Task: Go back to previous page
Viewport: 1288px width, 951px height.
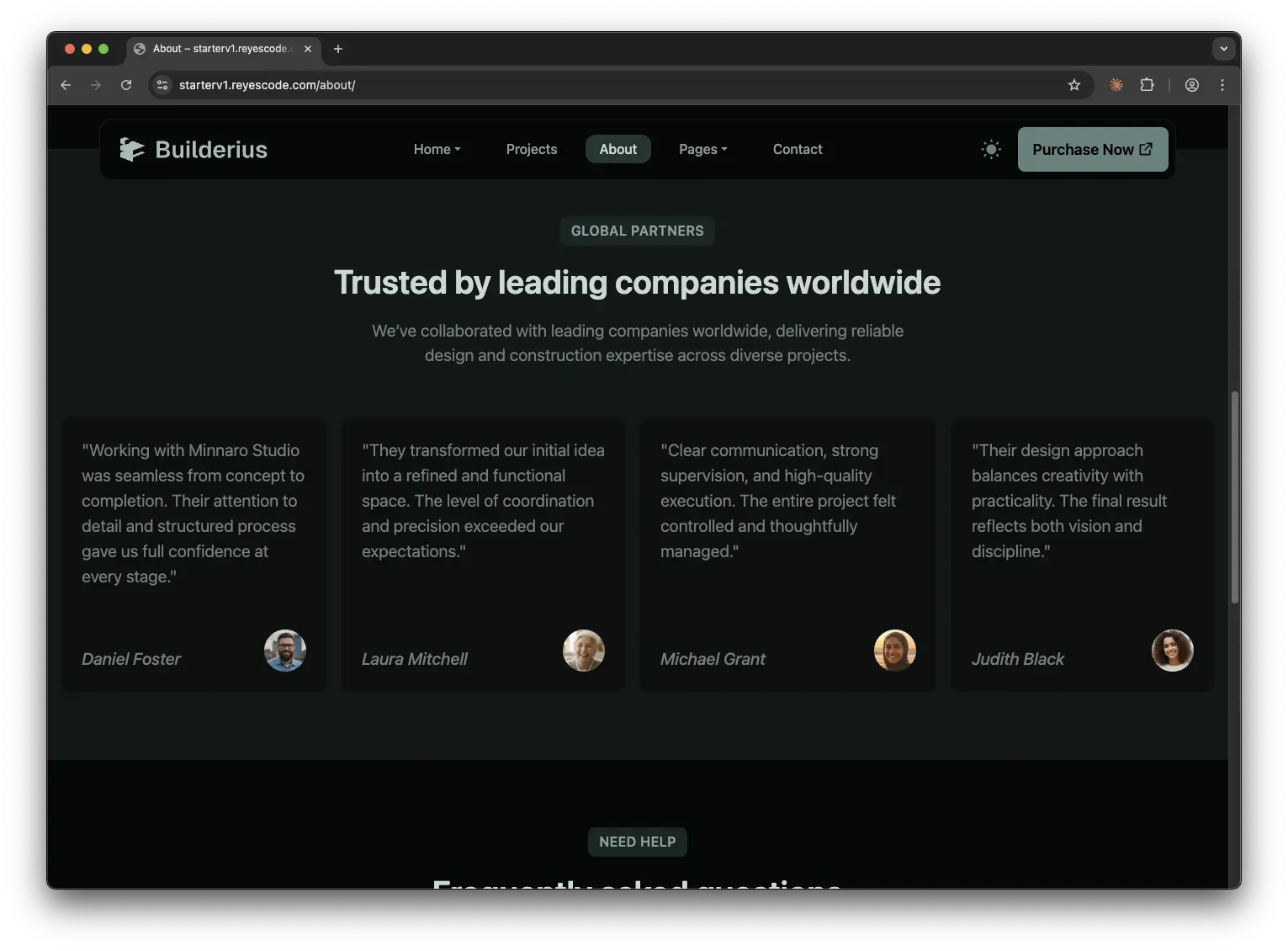Action: click(x=66, y=85)
